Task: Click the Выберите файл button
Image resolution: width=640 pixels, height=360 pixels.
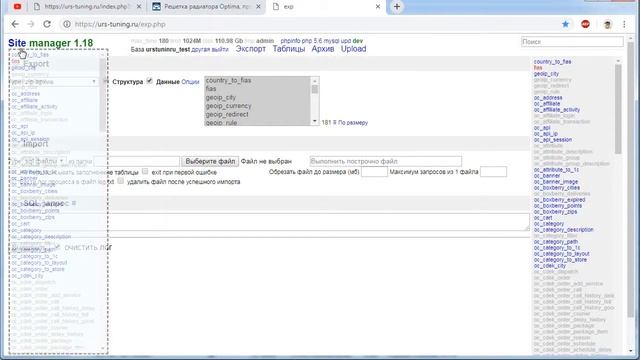Action: click(210, 161)
